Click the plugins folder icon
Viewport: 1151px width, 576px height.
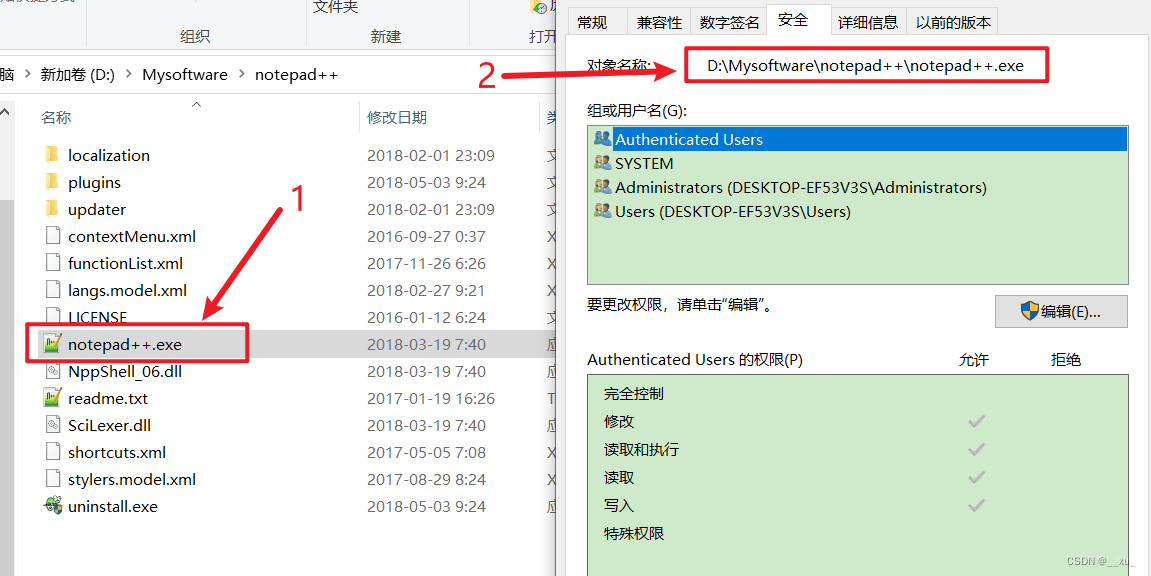(51, 182)
